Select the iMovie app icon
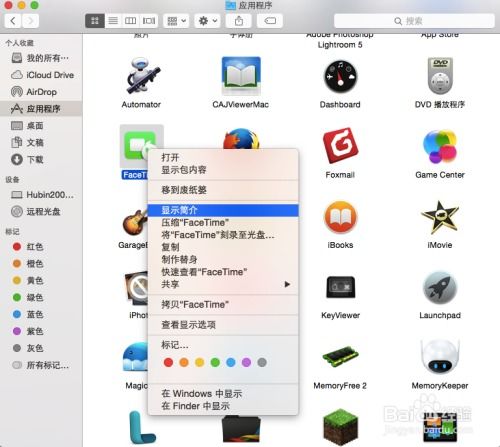500x447 pixels. click(440, 217)
